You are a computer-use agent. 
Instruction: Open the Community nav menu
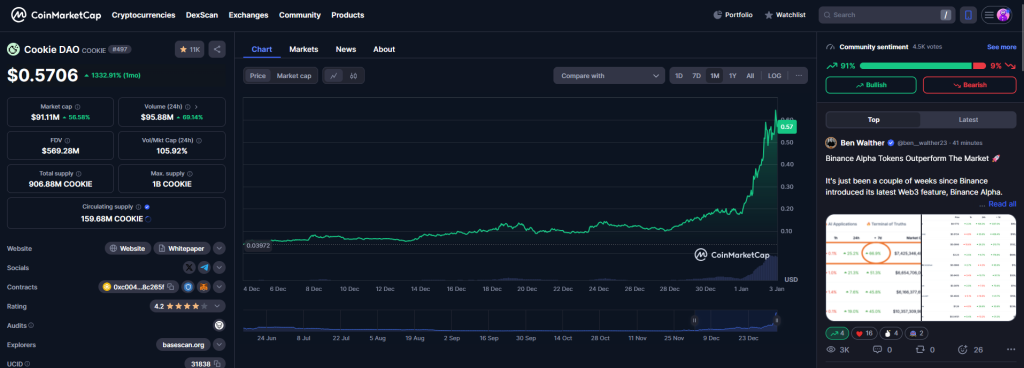[x=300, y=14]
